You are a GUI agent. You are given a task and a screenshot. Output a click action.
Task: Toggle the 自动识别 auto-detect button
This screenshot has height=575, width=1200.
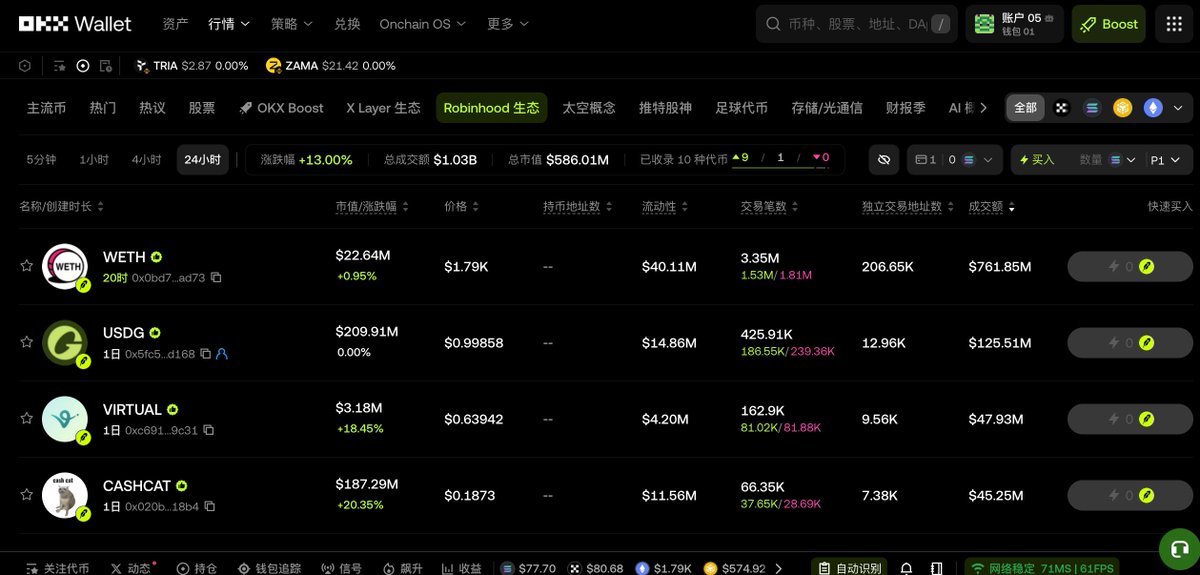(x=849, y=568)
